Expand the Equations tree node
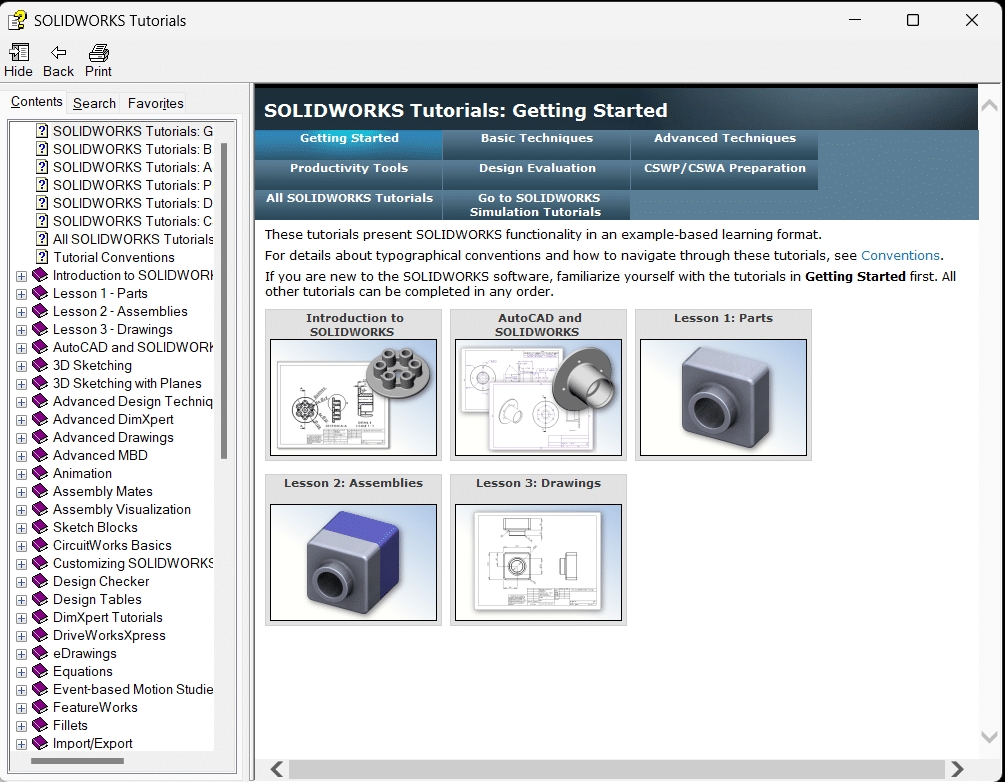1005x782 pixels. [21, 671]
